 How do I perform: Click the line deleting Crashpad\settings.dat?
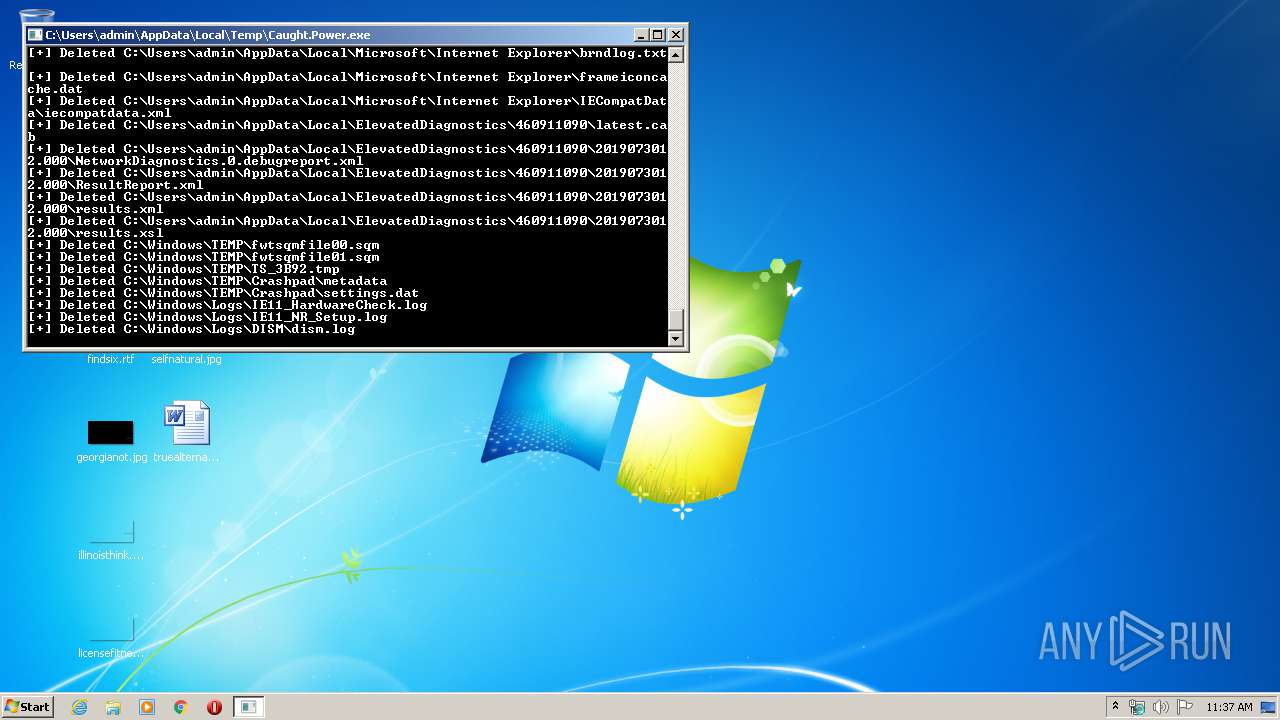tap(224, 293)
